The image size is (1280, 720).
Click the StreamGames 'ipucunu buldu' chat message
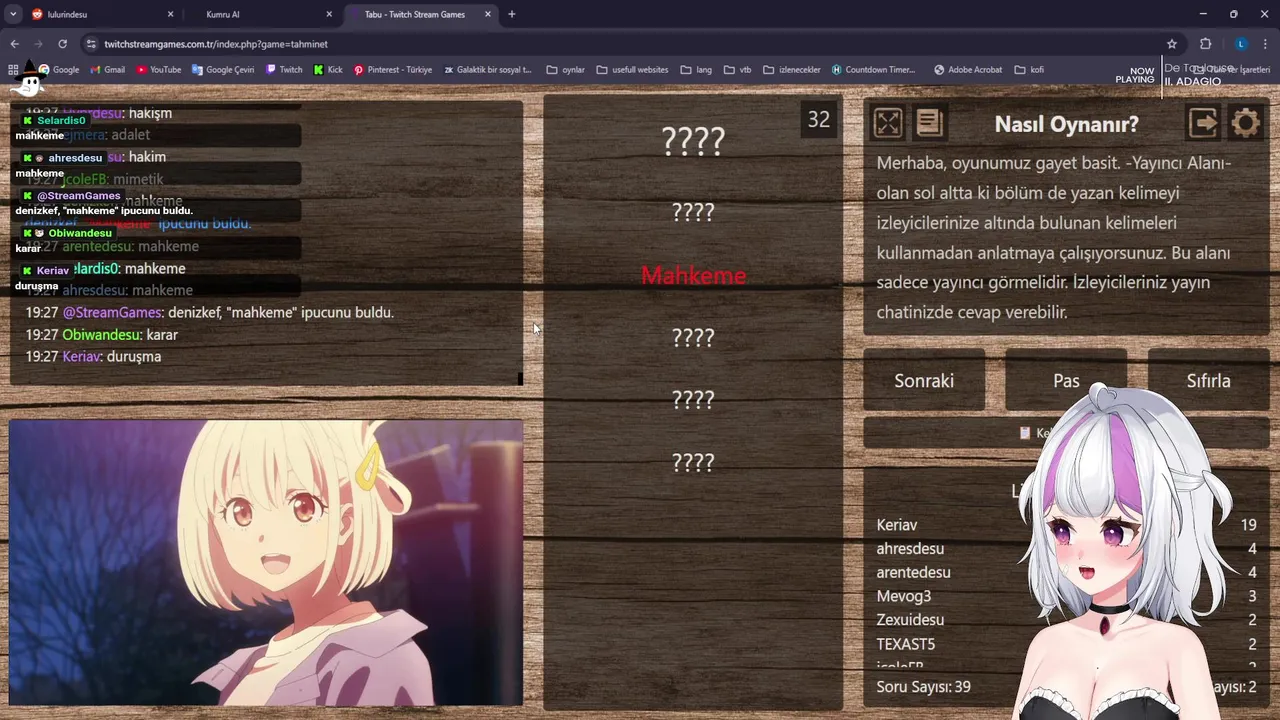(210, 313)
